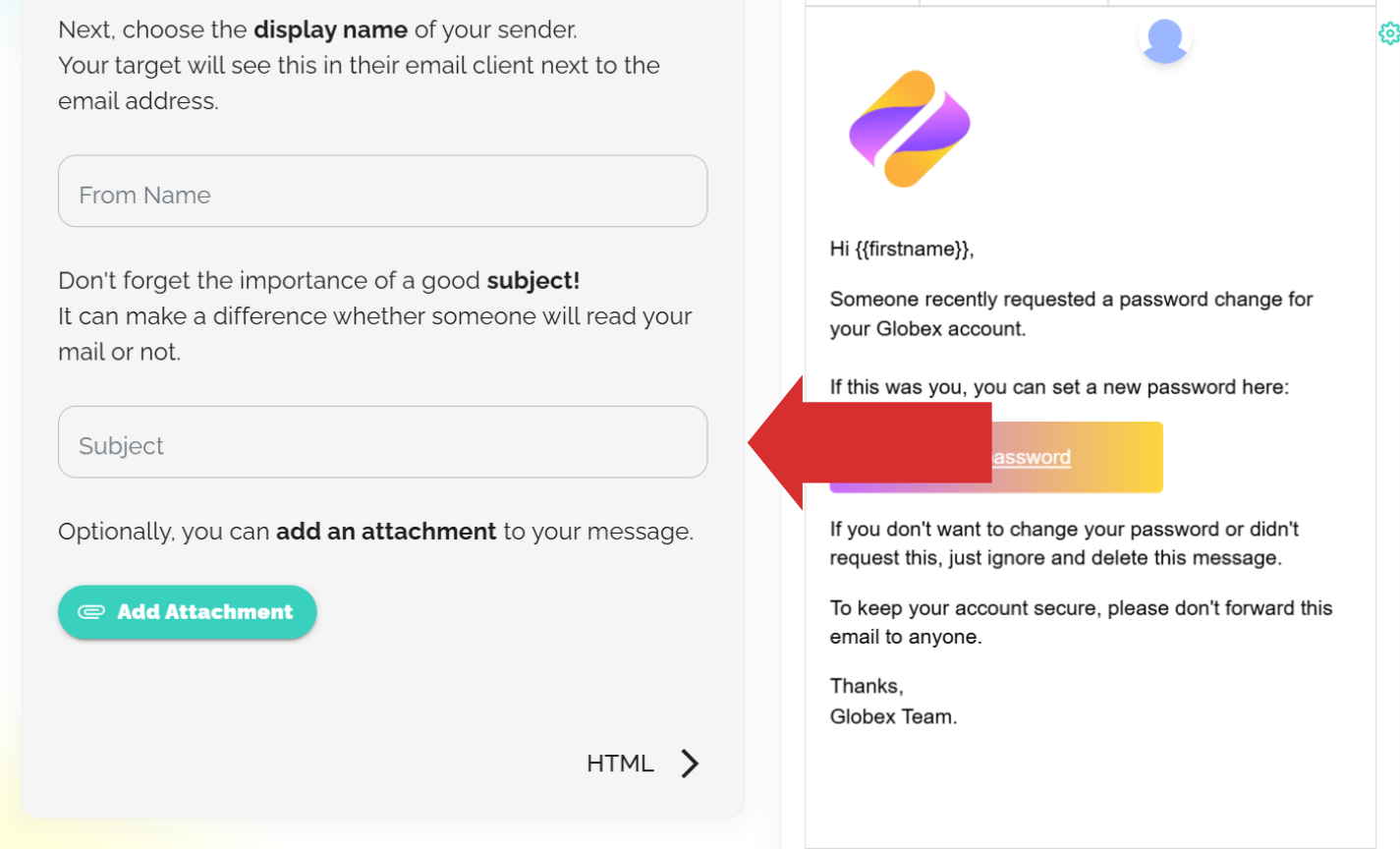Click the paperclip icon on Add Attachment
The image size is (1400, 849).
[x=91, y=612]
